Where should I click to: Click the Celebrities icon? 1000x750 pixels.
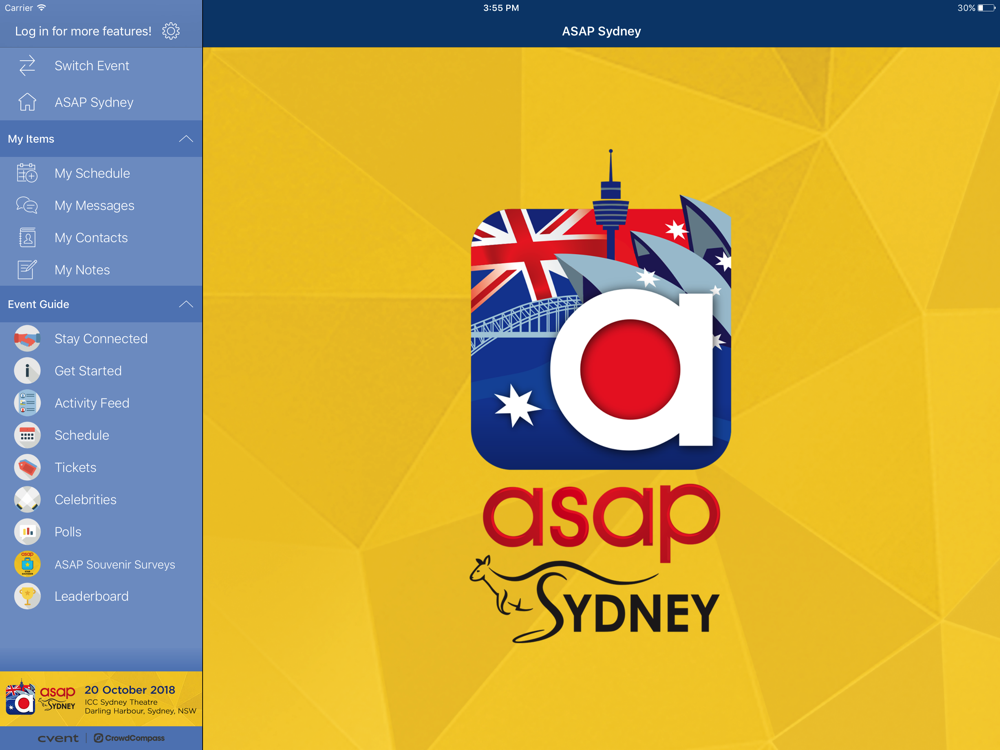(x=27, y=499)
